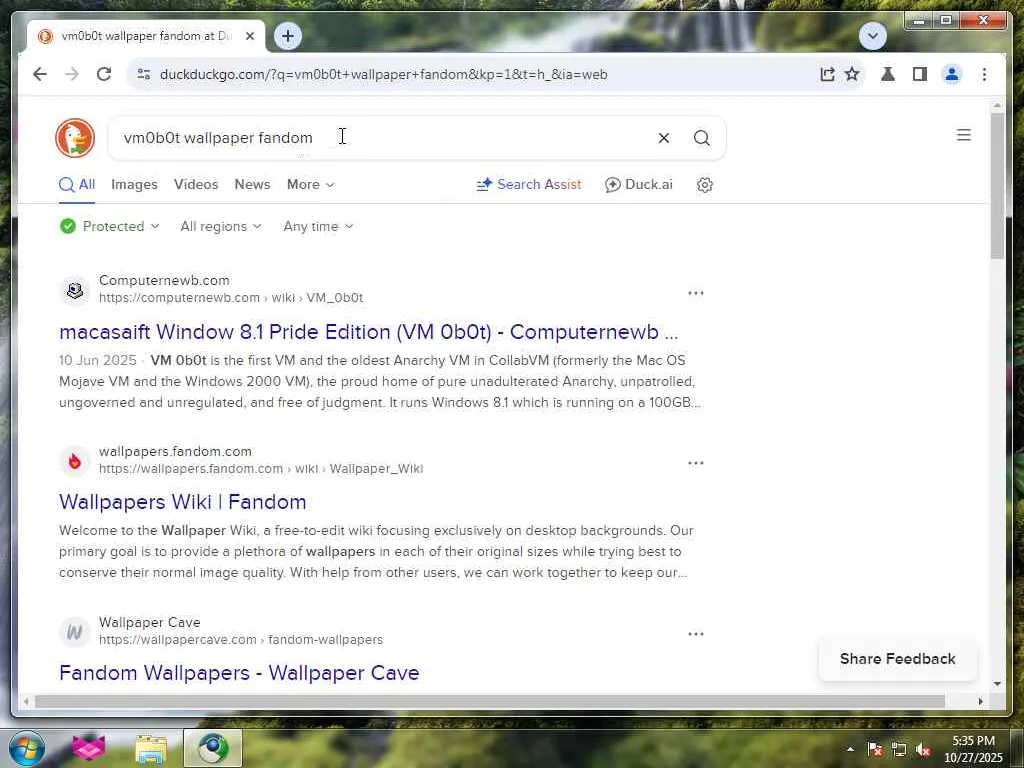Click the Computernewb site favicon
This screenshot has width=1024, height=768.
click(75, 289)
